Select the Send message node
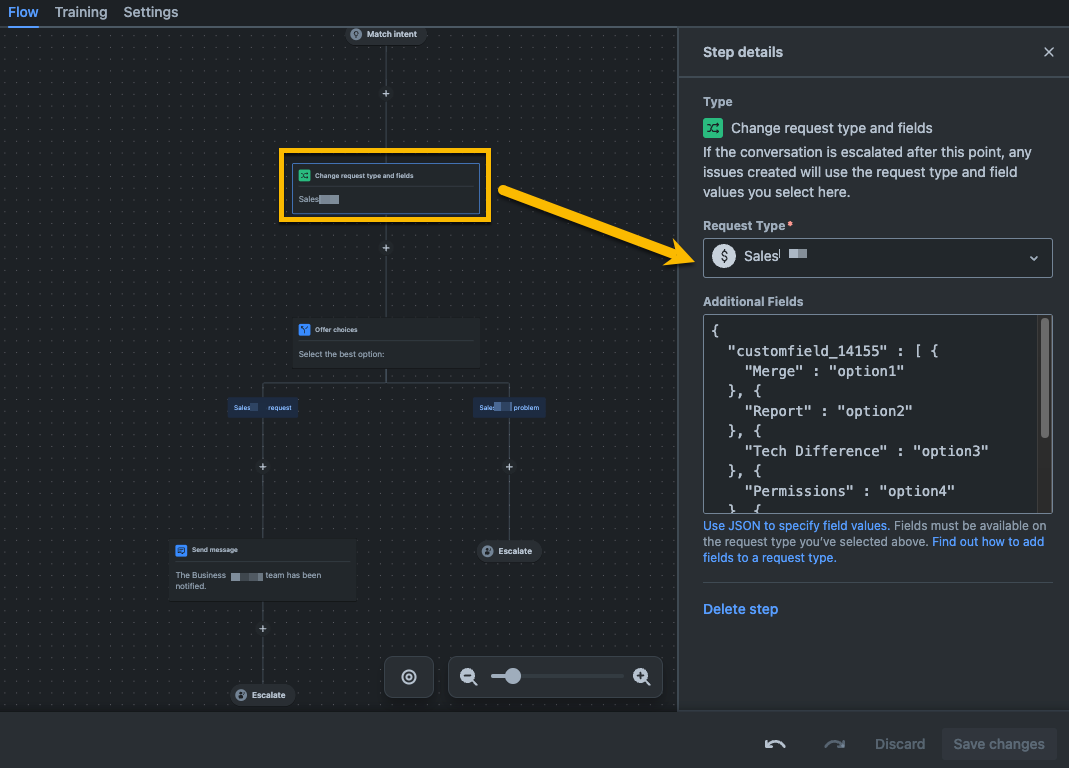 pos(262,570)
